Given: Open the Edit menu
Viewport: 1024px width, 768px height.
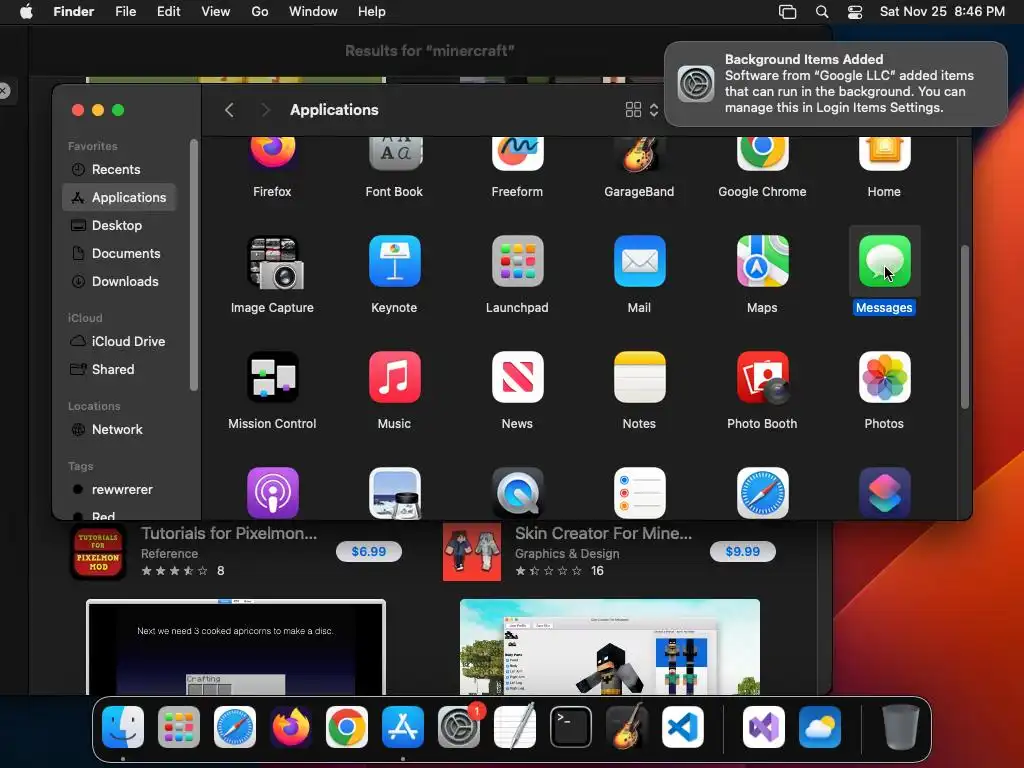Looking at the screenshot, I should (168, 12).
